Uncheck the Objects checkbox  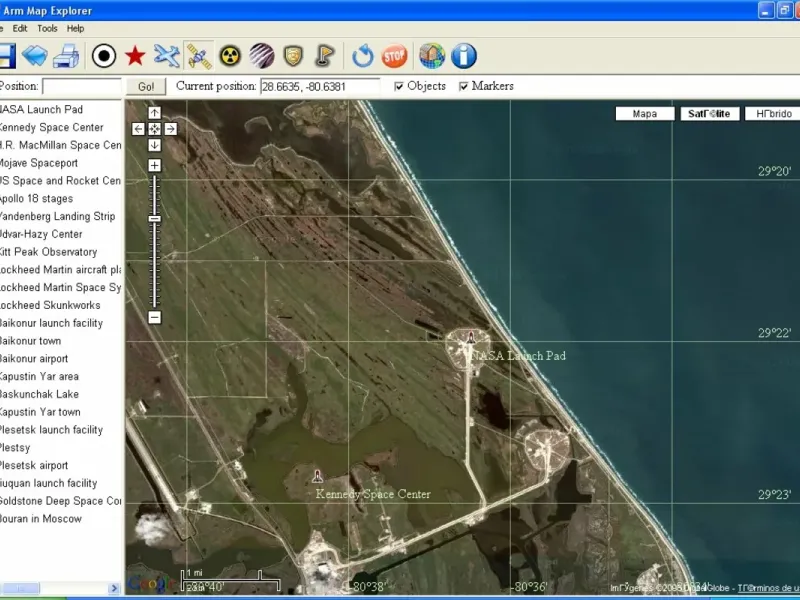(400, 87)
